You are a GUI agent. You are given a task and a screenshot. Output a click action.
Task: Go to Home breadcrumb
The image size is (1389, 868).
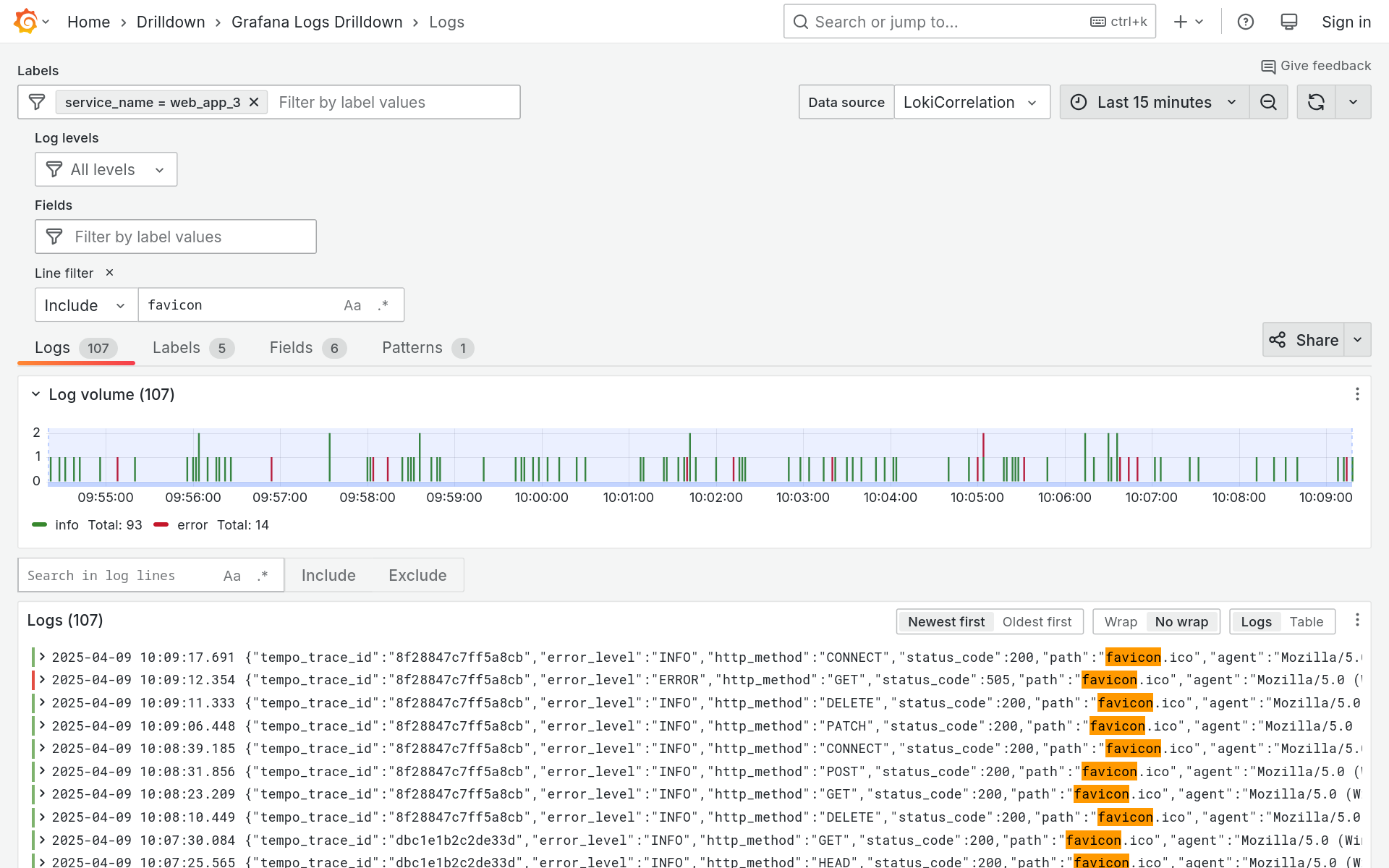pyautogui.click(x=88, y=22)
